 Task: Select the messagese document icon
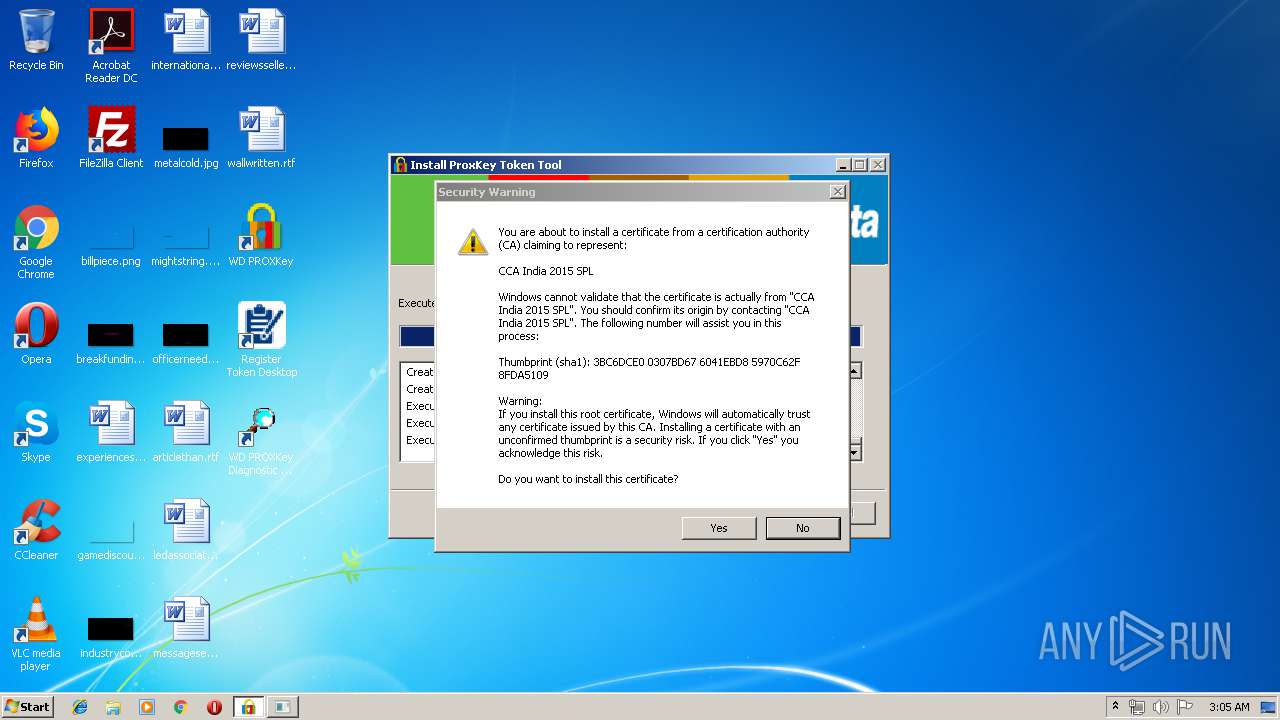186,628
